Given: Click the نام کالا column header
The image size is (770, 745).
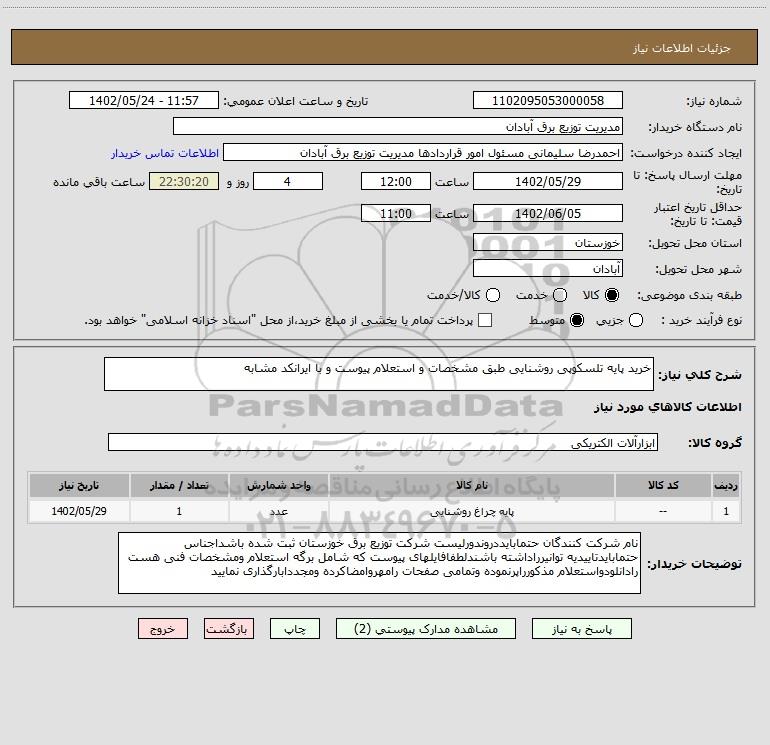Looking at the screenshot, I should coord(471,485).
